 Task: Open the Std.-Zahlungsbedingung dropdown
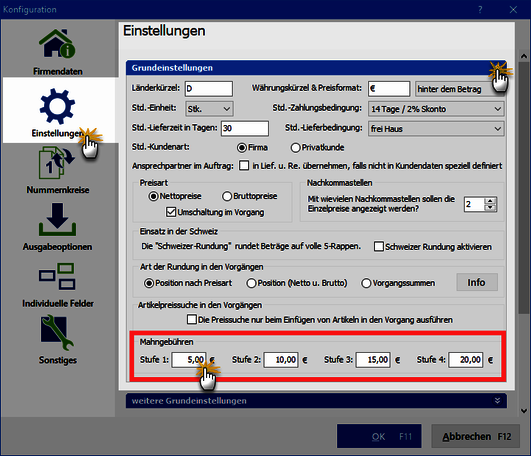pyautogui.click(x=436, y=109)
